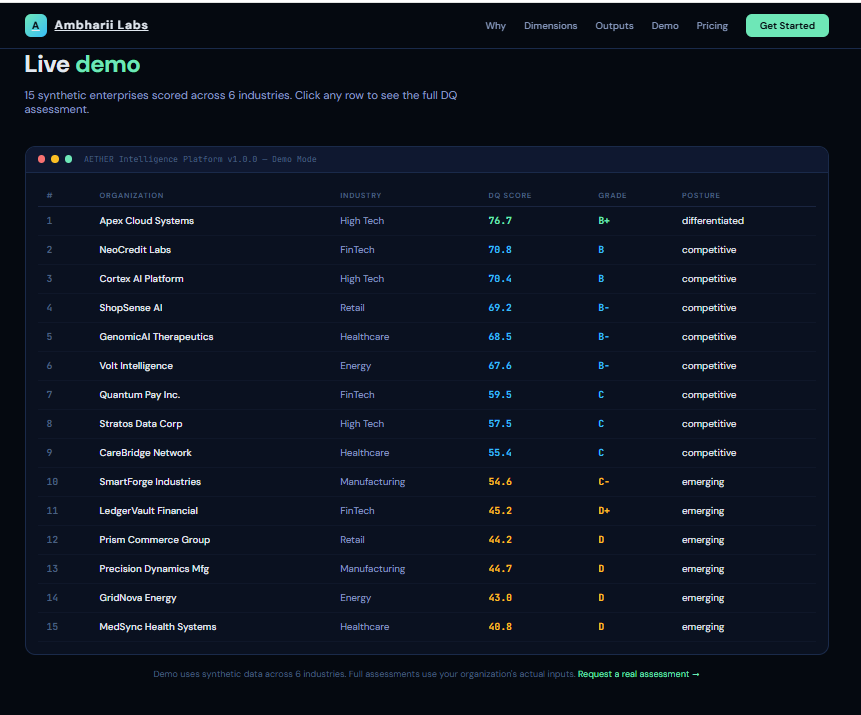The width and height of the screenshot is (861, 715).
Task: Select GenomicAI Therapeutics entry
Action: (x=156, y=337)
